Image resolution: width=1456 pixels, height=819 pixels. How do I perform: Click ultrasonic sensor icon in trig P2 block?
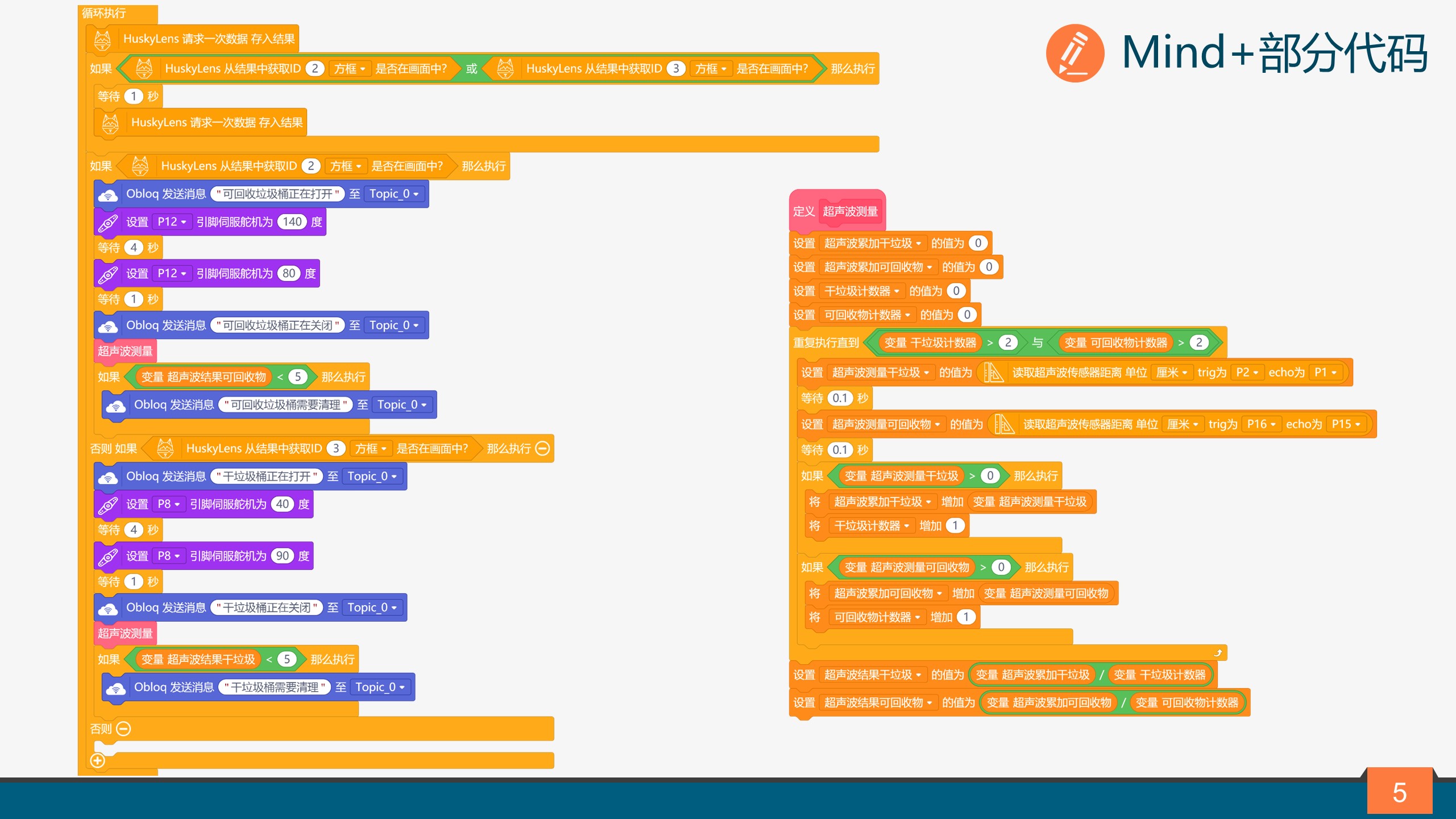993,373
